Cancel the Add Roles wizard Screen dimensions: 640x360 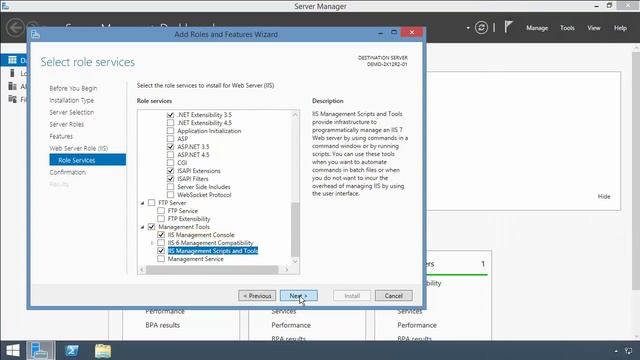[x=393, y=296]
